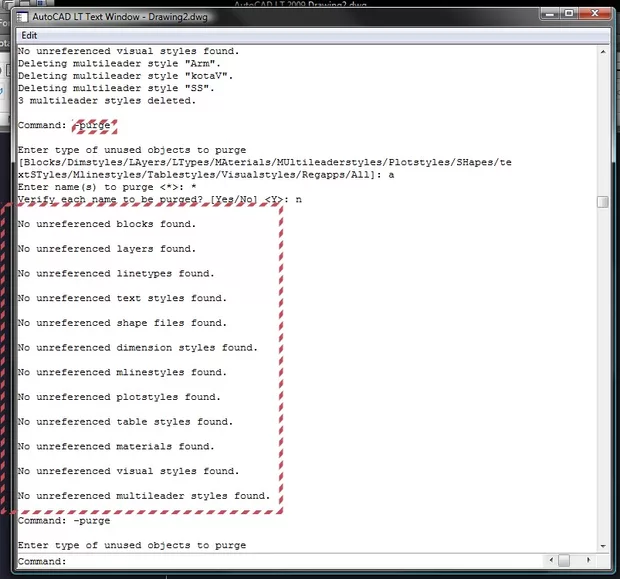Screen dimensions: 620x579
Task: Click the horizontal scrollbar thumb
Action: coord(564,560)
